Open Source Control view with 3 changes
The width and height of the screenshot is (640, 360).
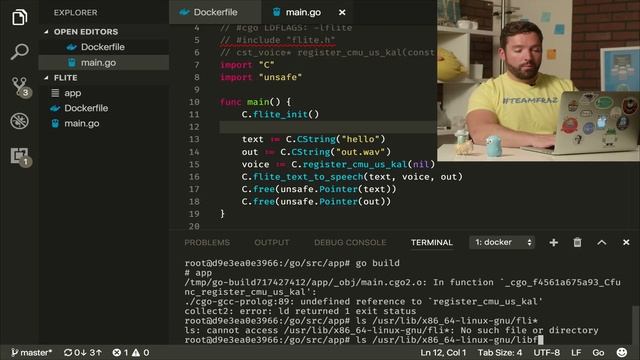[x=20, y=87]
